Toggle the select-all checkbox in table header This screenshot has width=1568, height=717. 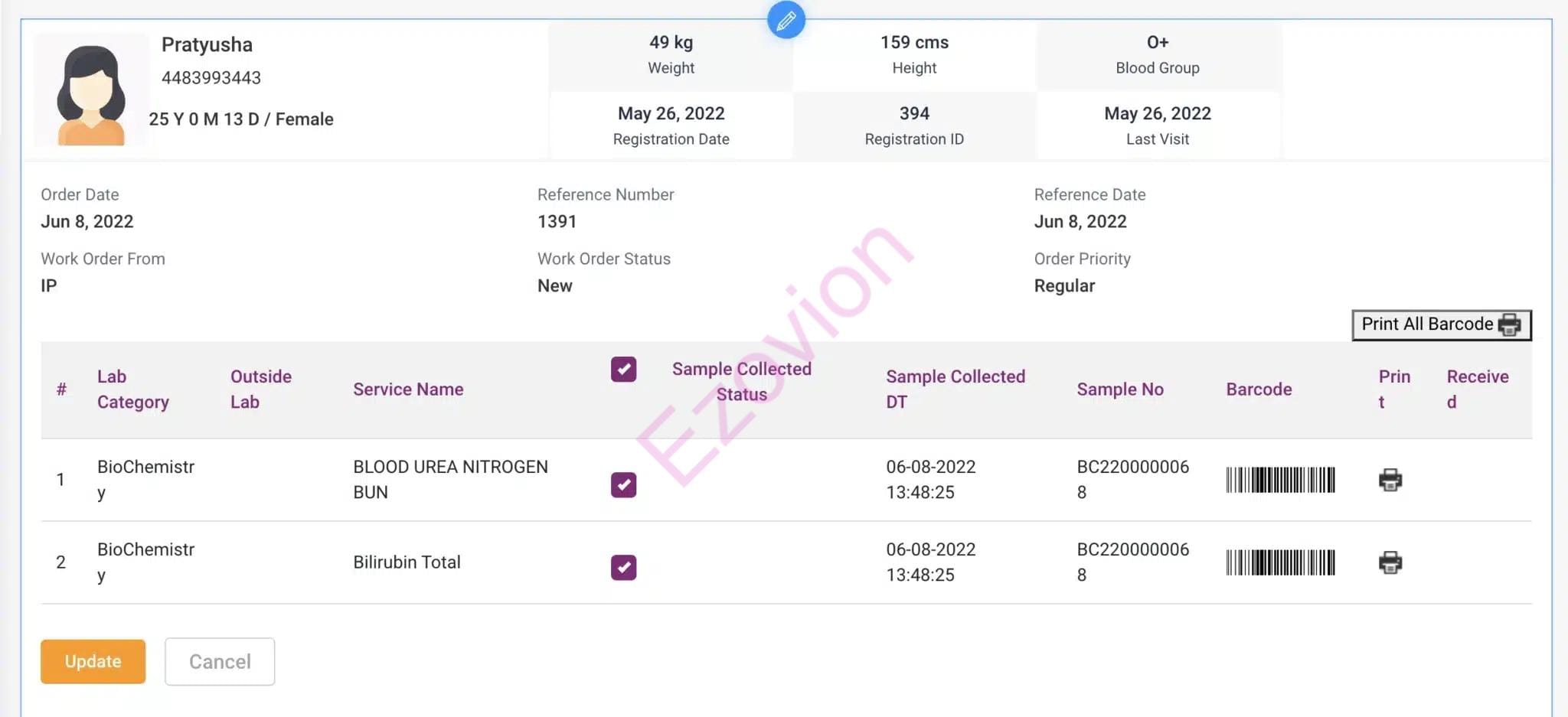coord(623,370)
